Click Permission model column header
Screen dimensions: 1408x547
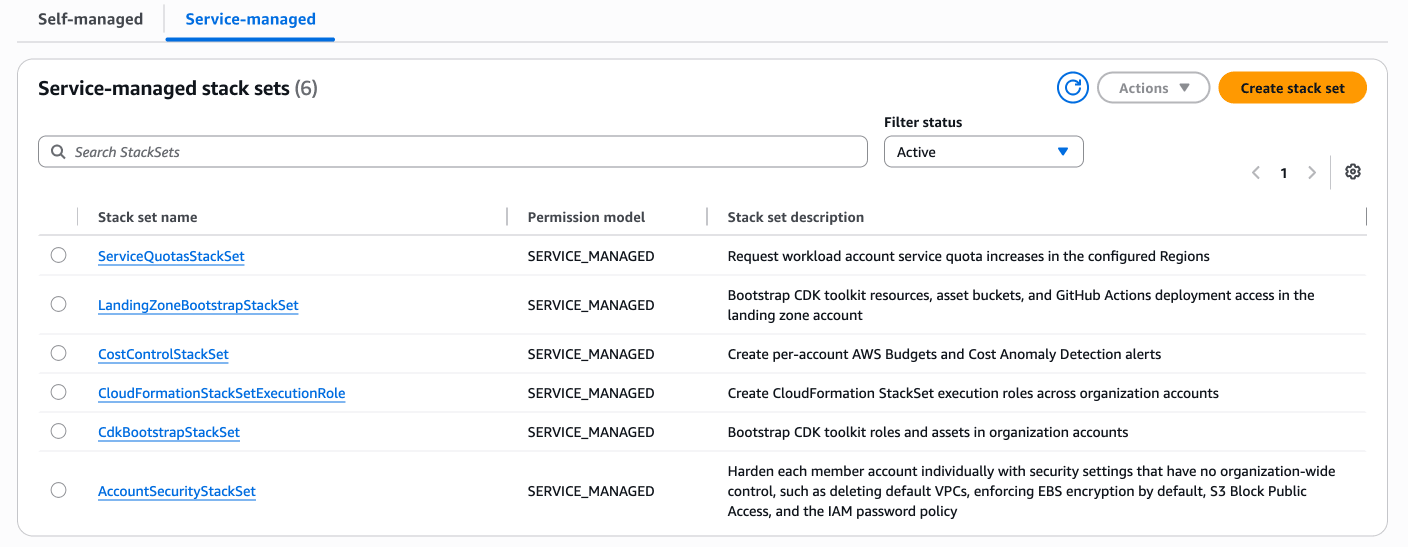point(587,217)
